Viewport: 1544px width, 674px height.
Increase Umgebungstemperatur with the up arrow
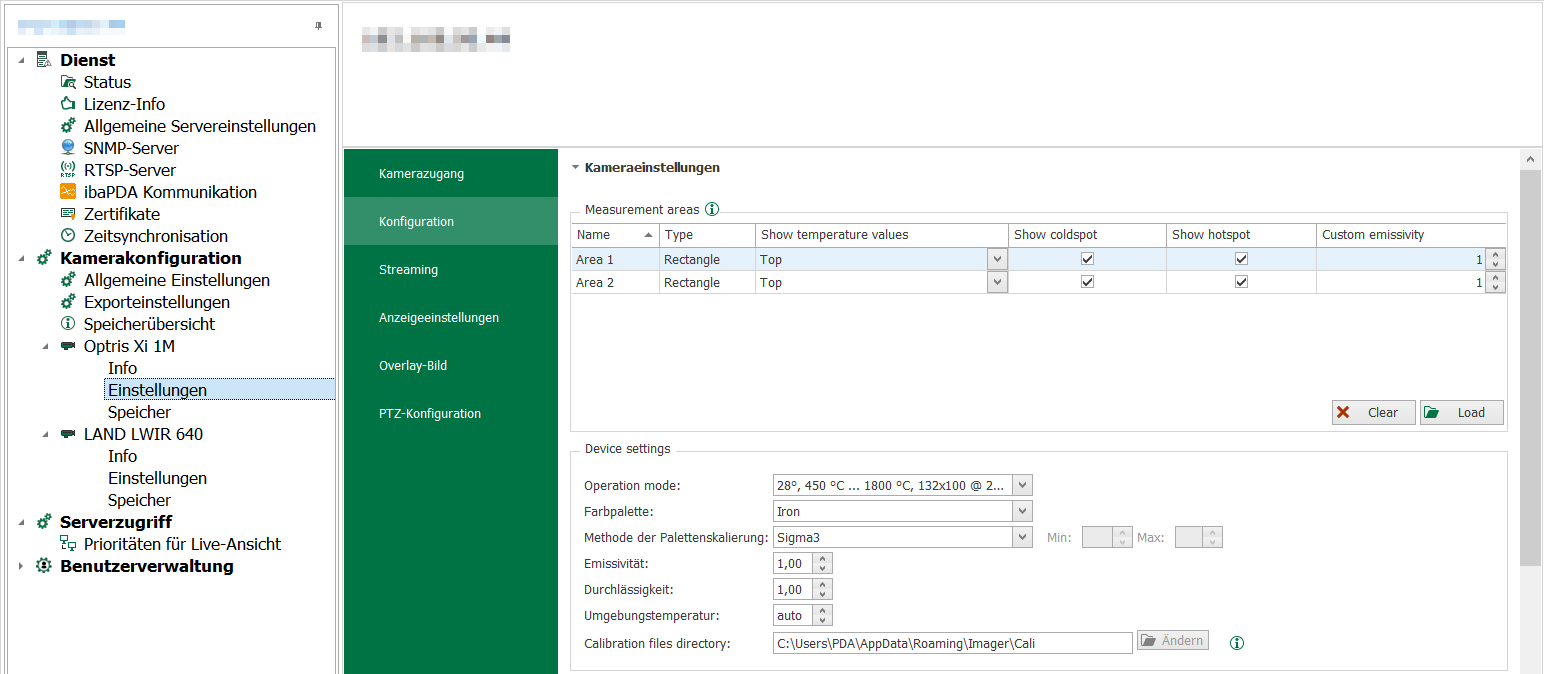(x=823, y=610)
